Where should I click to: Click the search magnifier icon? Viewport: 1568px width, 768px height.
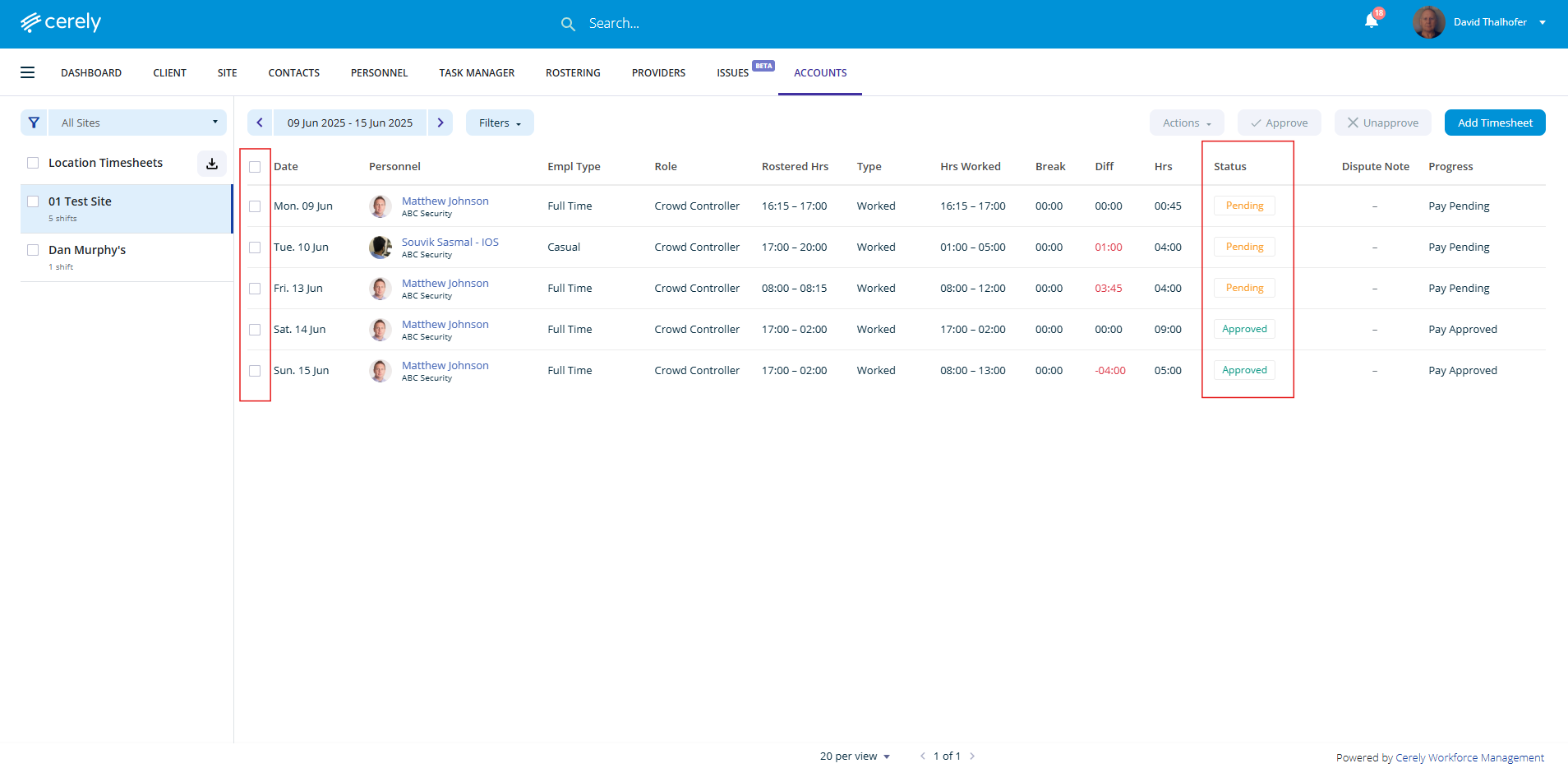tap(568, 24)
